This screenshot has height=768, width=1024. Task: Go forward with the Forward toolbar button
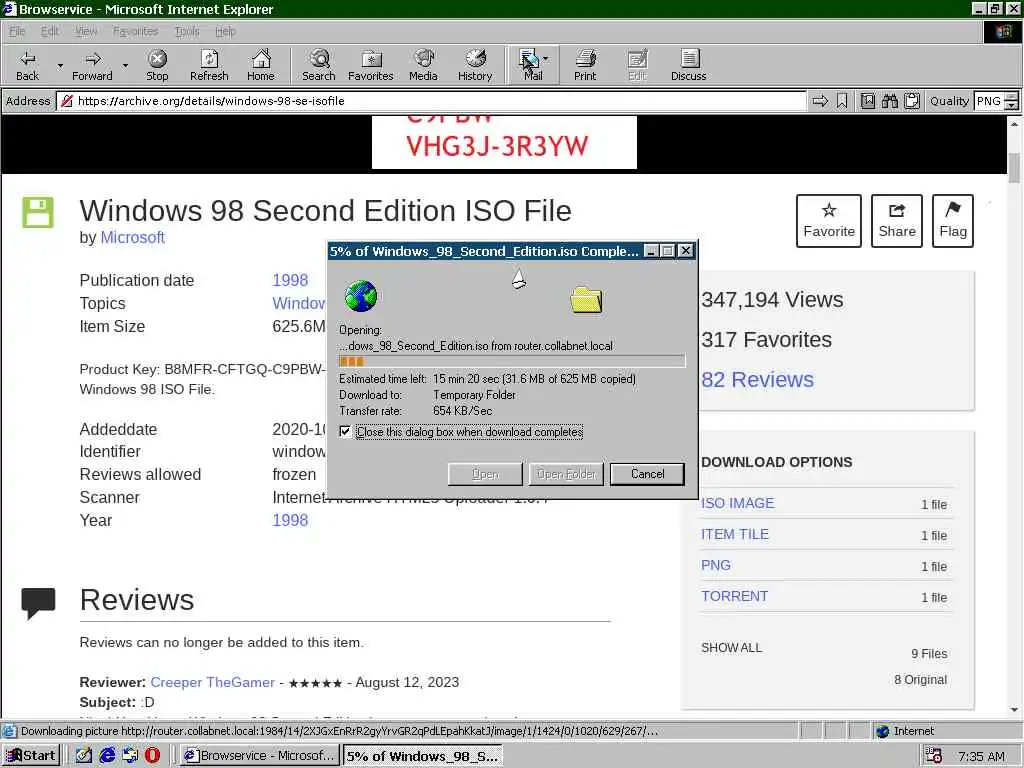[92, 65]
